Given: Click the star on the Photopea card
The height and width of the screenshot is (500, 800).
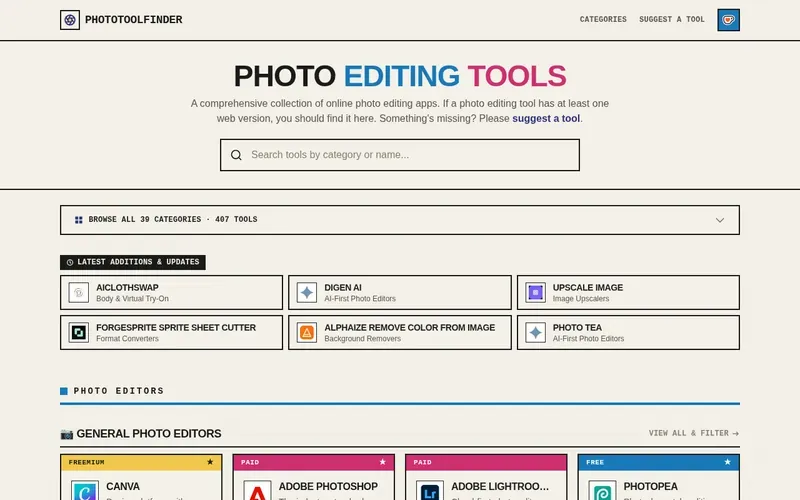Looking at the screenshot, I should point(728,462).
